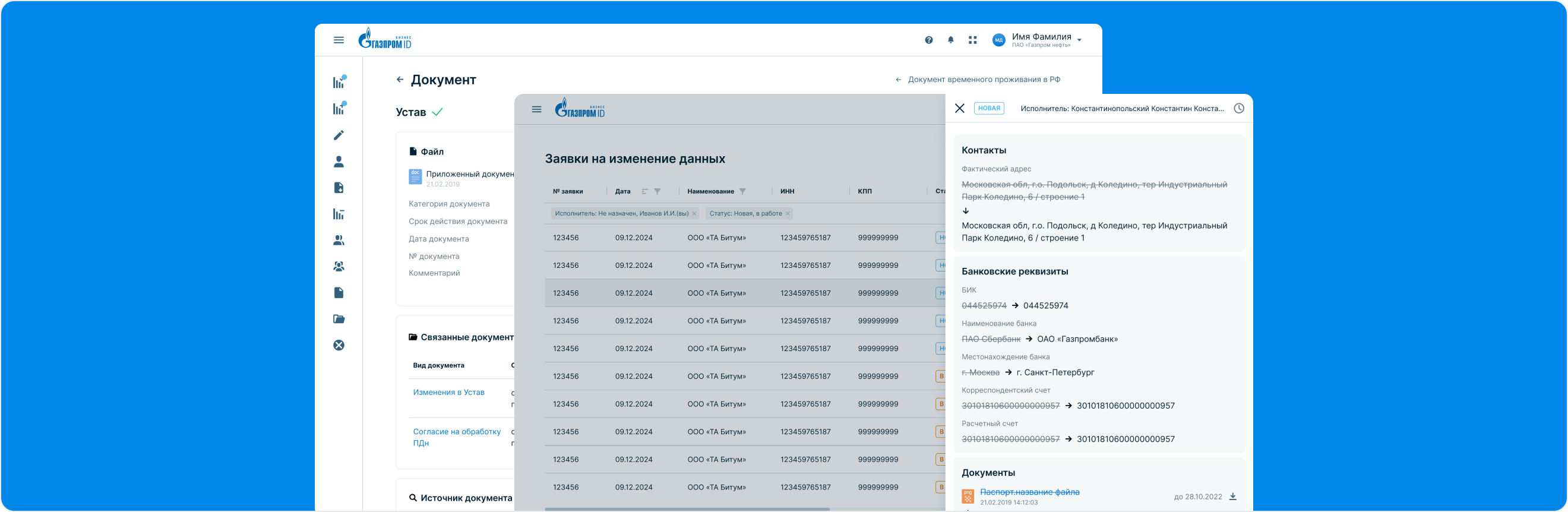1568x512 pixels.
Task: Click the doc file icon of Приложенный документ
Action: [415, 176]
